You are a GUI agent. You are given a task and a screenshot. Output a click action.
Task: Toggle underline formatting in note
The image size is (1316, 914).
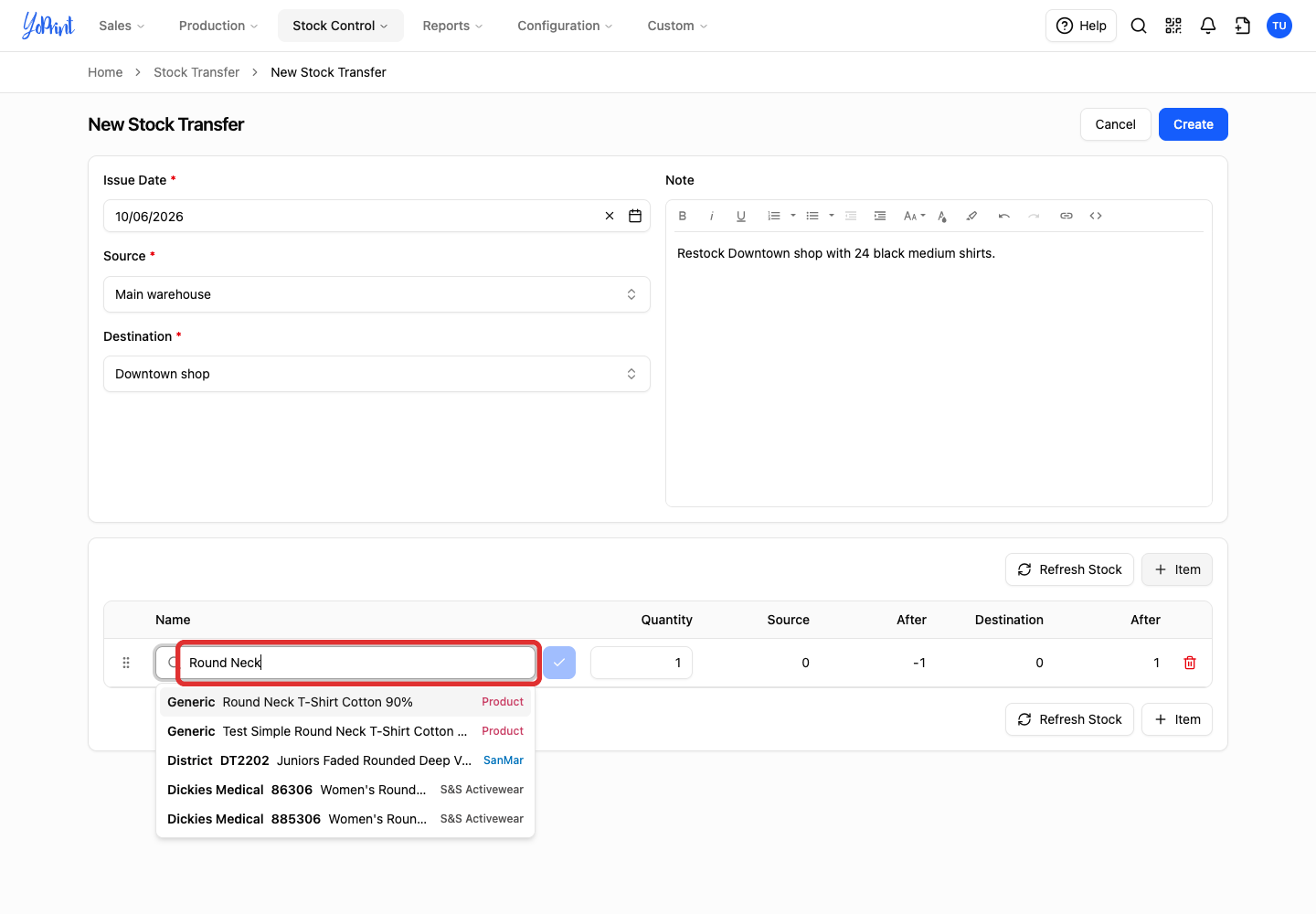[x=741, y=216]
